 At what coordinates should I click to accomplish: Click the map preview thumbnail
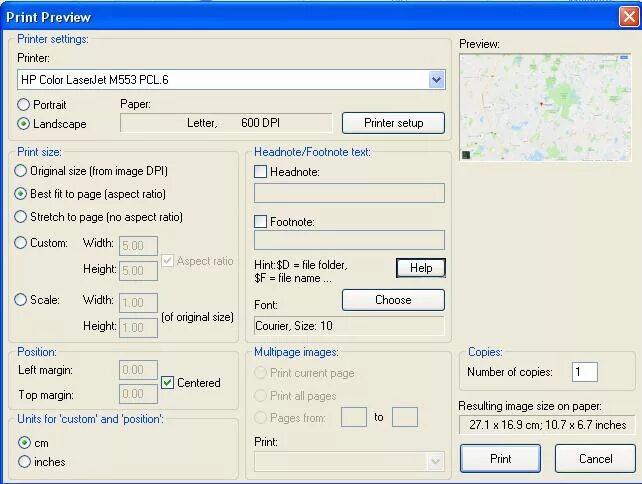pos(545,107)
